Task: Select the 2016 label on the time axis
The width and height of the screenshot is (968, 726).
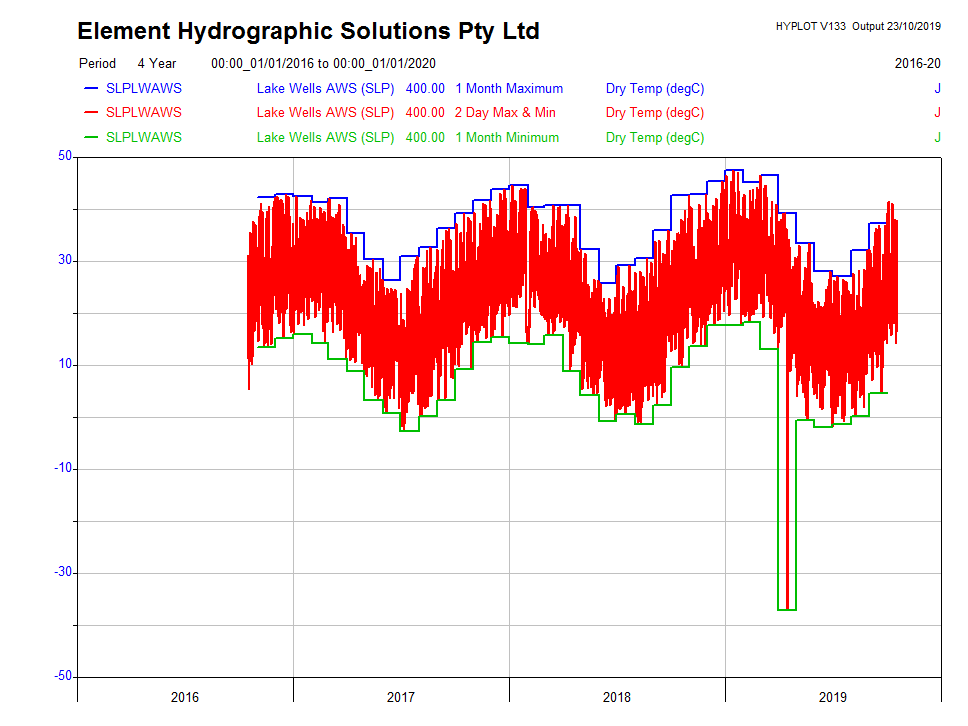Action: click(185, 697)
